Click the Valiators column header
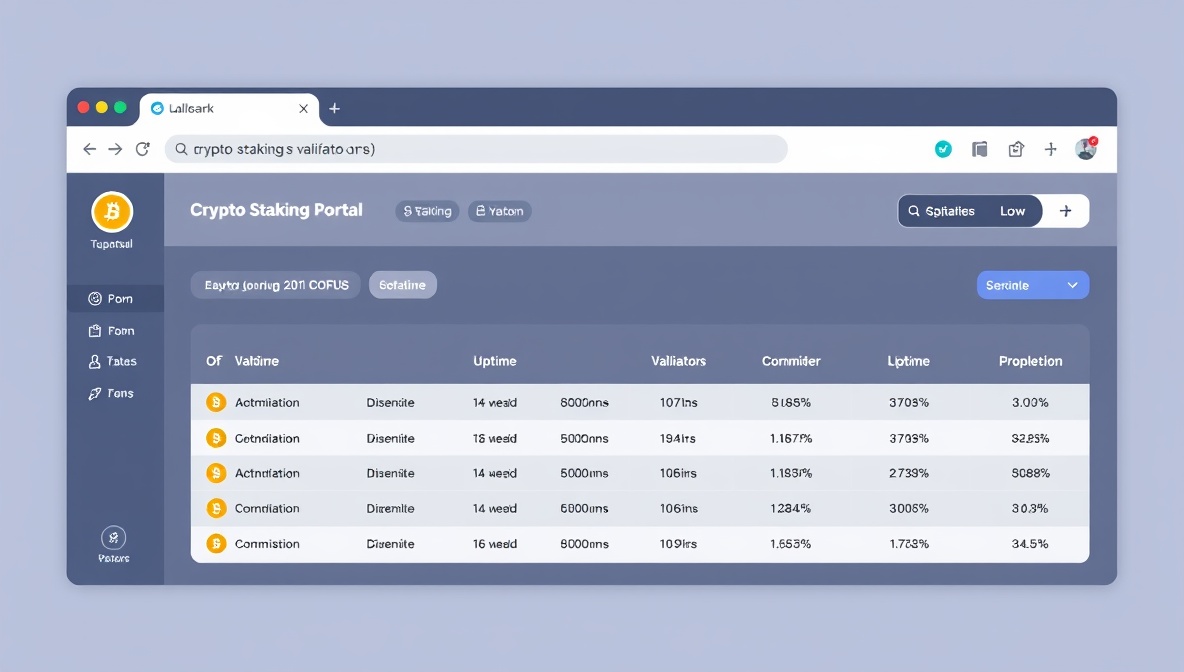The height and width of the screenshot is (672, 1184). 678,361
